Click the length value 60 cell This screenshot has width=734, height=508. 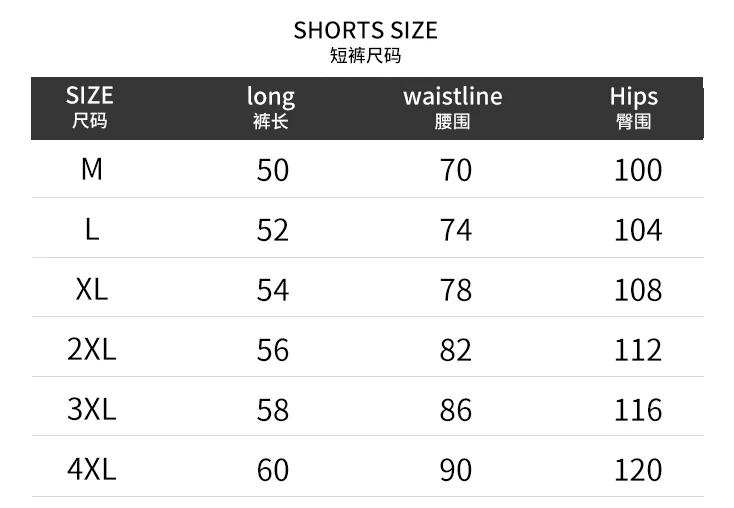tap(272, 469)
